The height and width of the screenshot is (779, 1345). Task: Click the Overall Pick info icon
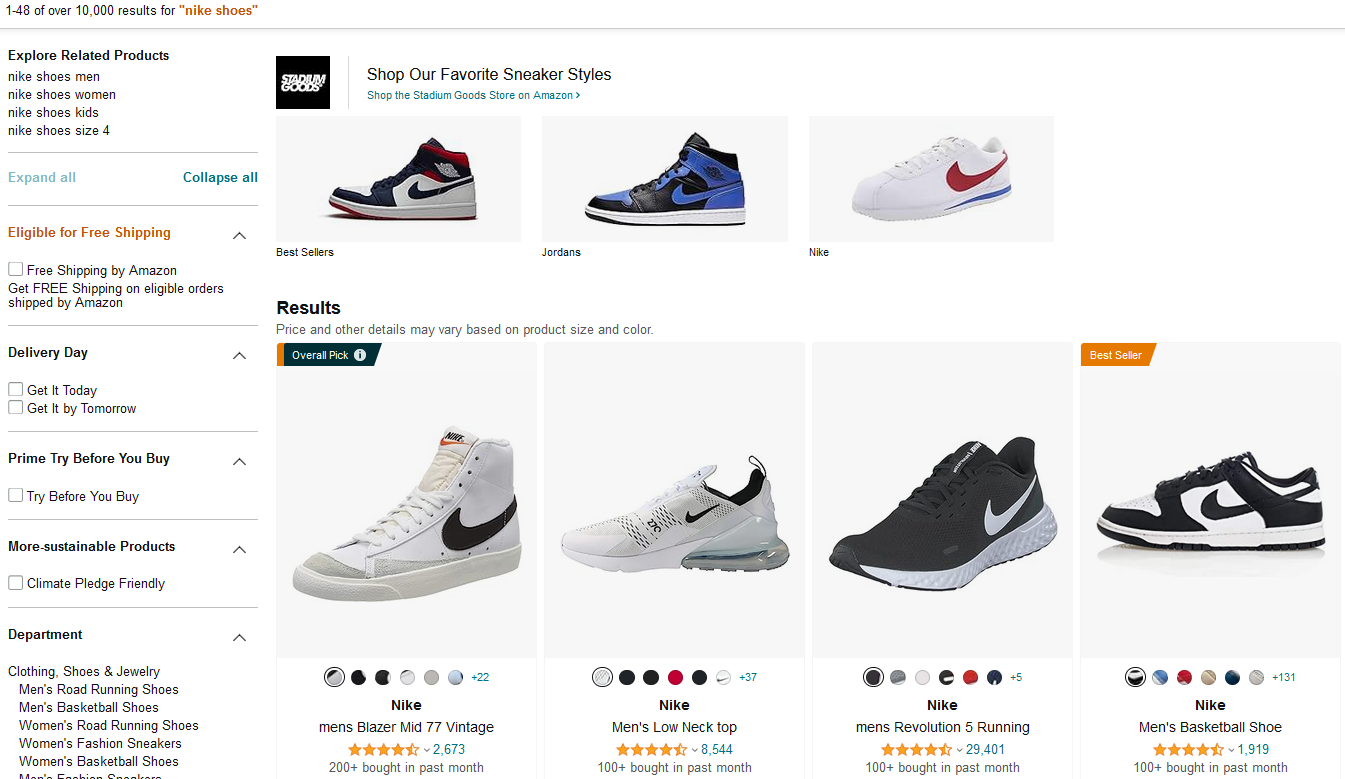tap(360, 355)
